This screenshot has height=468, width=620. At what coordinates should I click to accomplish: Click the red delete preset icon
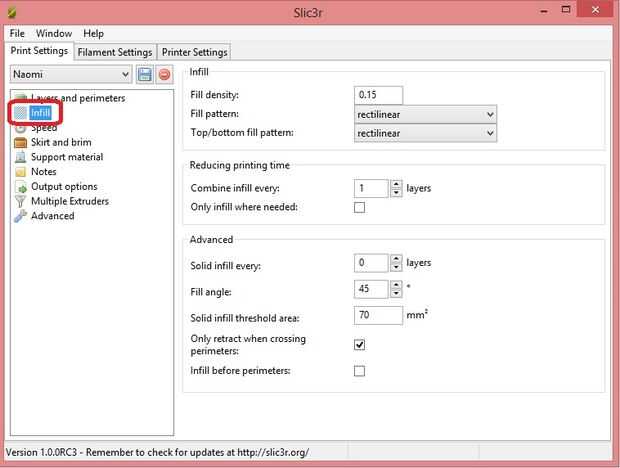(164, 74)
